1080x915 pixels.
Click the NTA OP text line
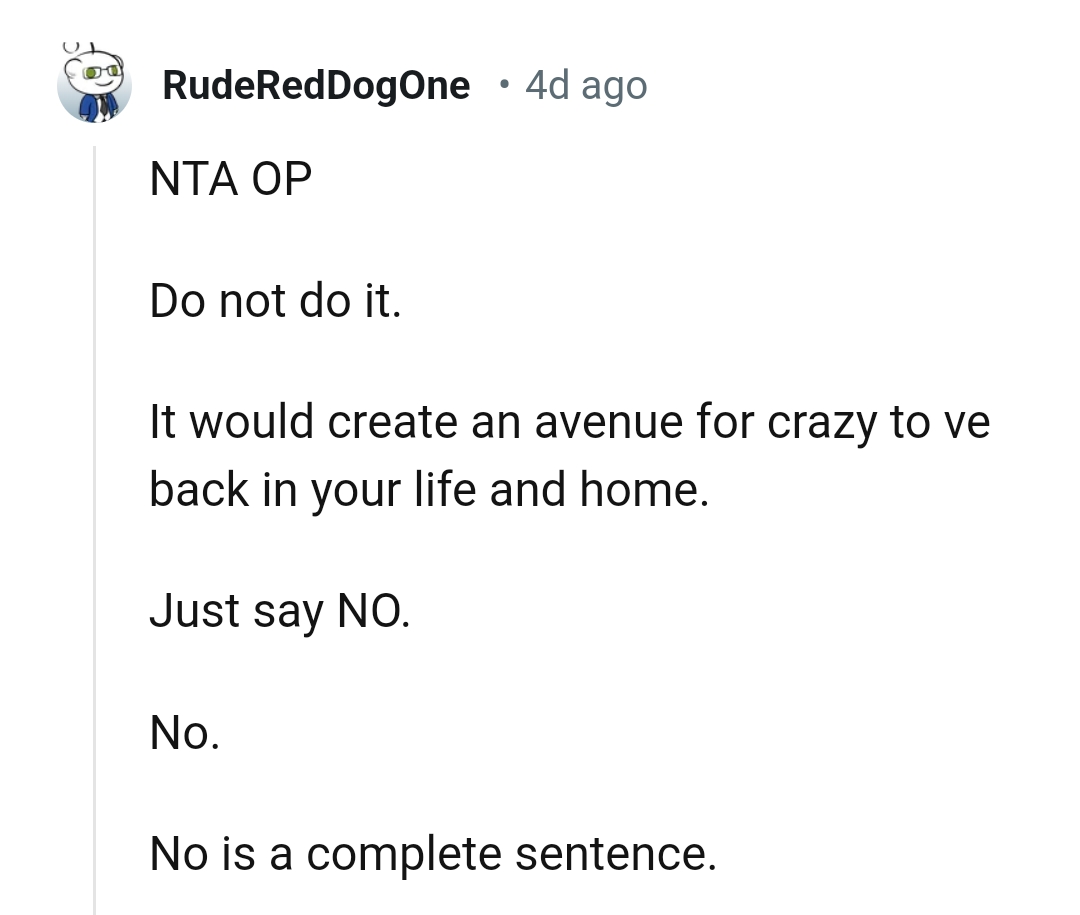(229, 179)
